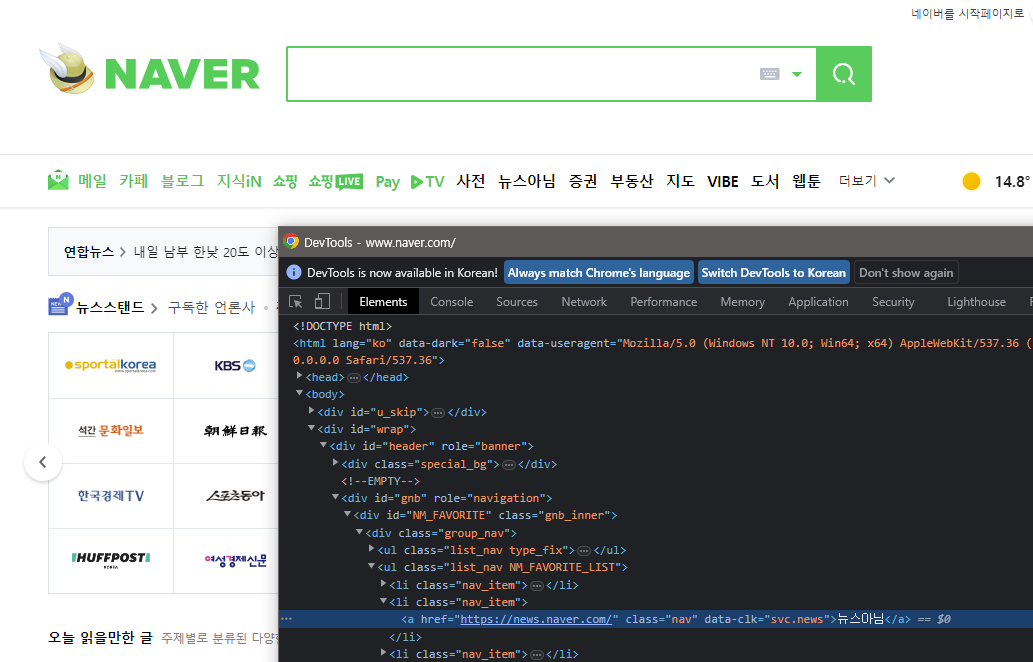Open the 도서 link

pyautogui.click(x=765, y=181)
